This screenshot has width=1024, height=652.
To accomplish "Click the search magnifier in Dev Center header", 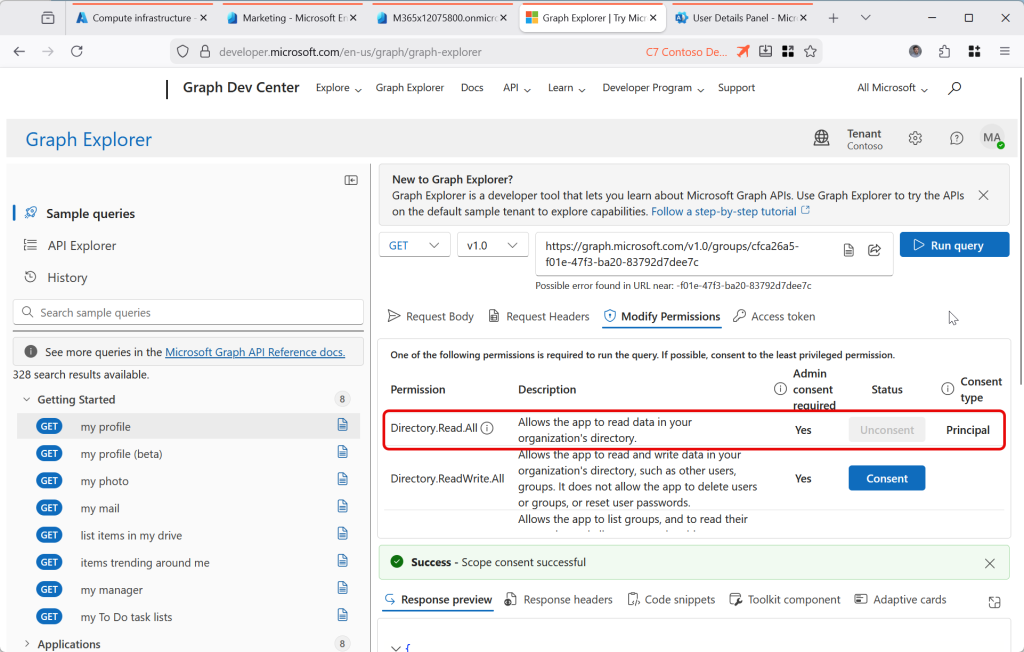I will click(x=954, y=88).
